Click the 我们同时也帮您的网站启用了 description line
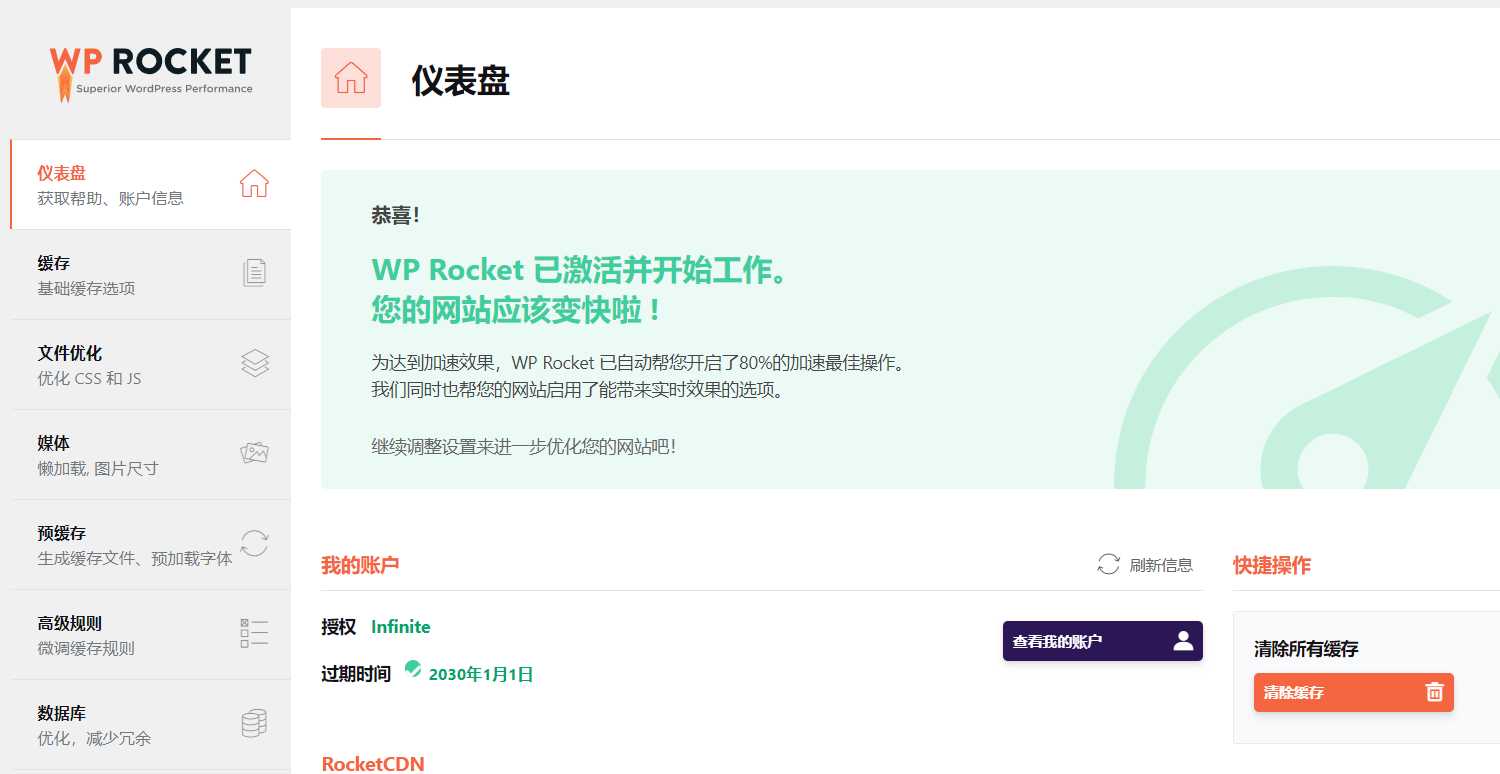 (579, 390)
